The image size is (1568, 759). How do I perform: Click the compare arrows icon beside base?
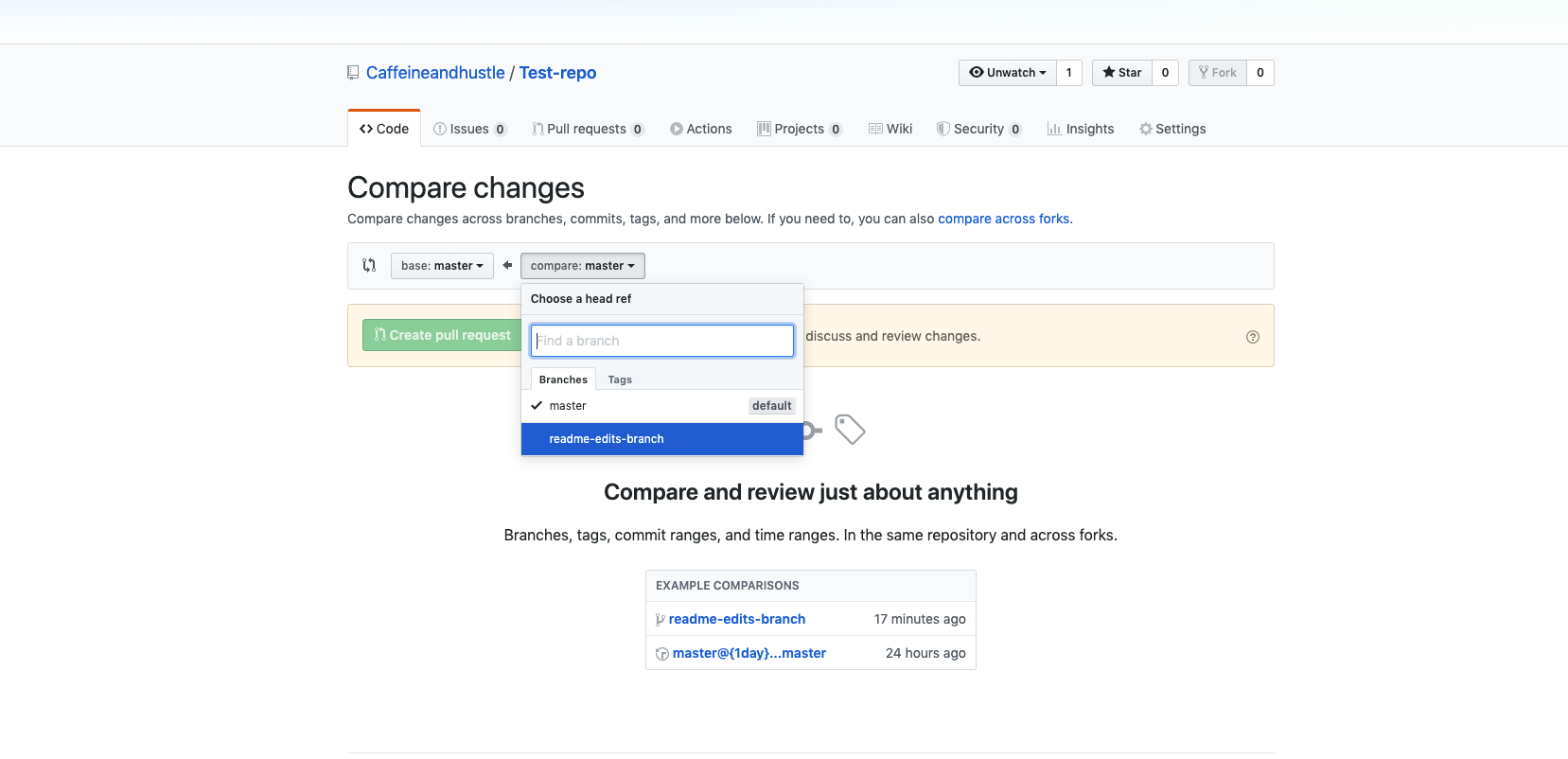[369, 266]
